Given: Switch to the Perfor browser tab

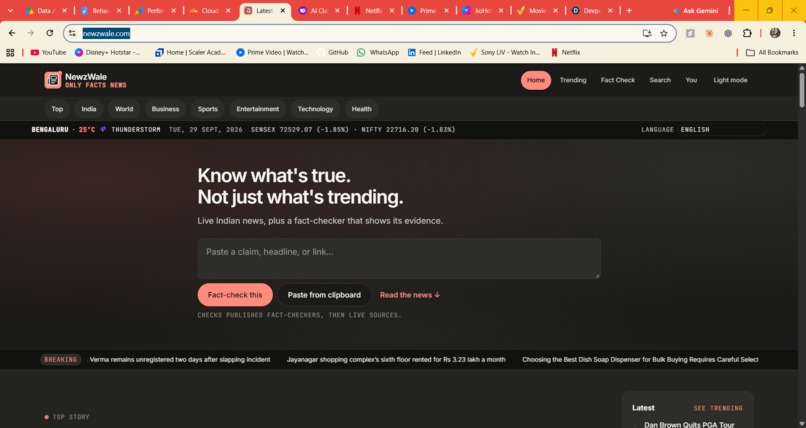Looking at the screenshot, I should click(155, 10).
